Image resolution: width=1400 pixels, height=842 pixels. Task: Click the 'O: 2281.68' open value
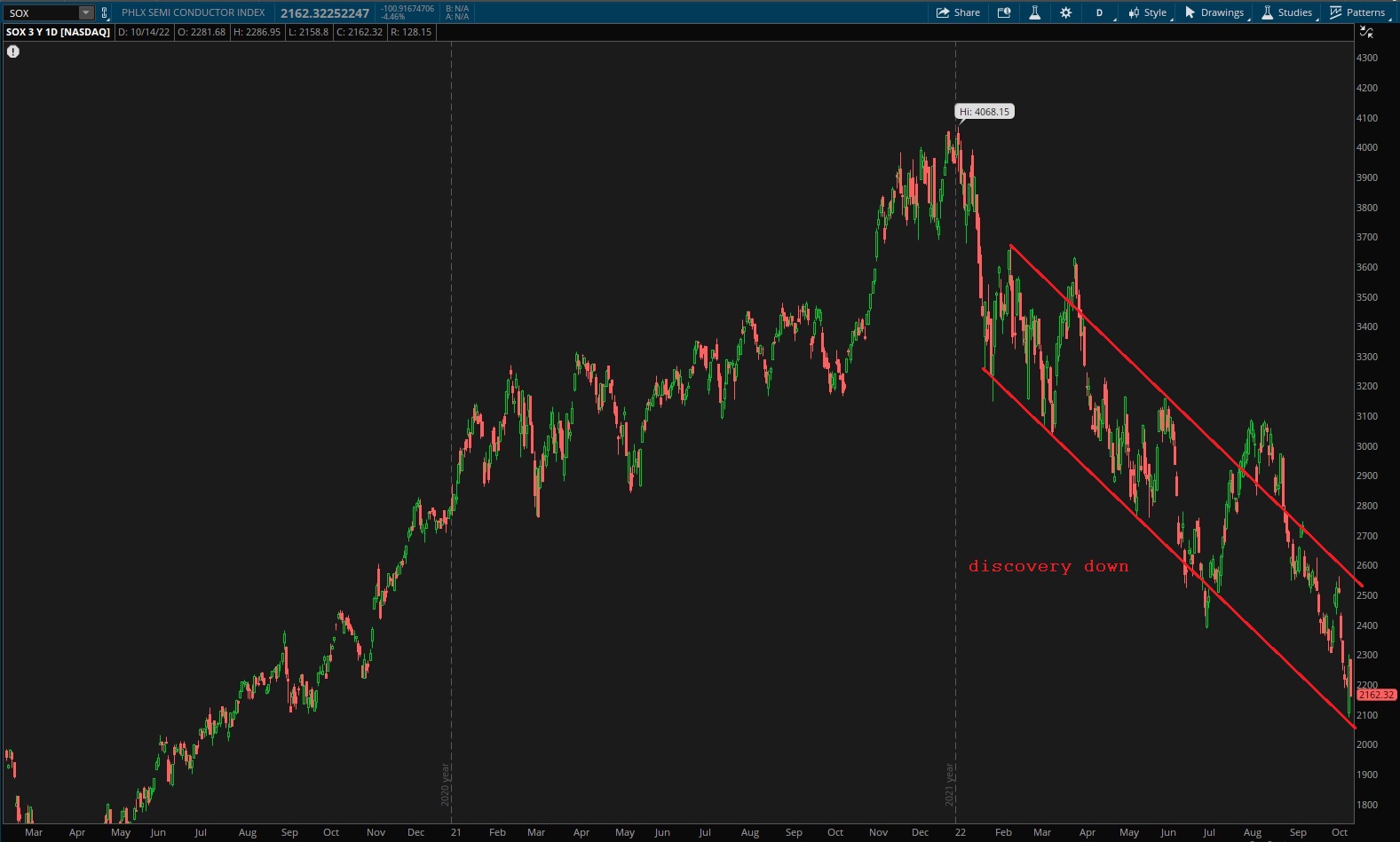[202, 32]
